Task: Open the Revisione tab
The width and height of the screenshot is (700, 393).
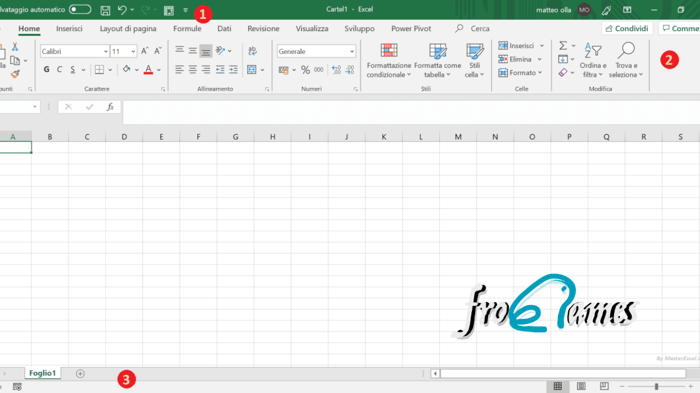Action: click(263, 29)
